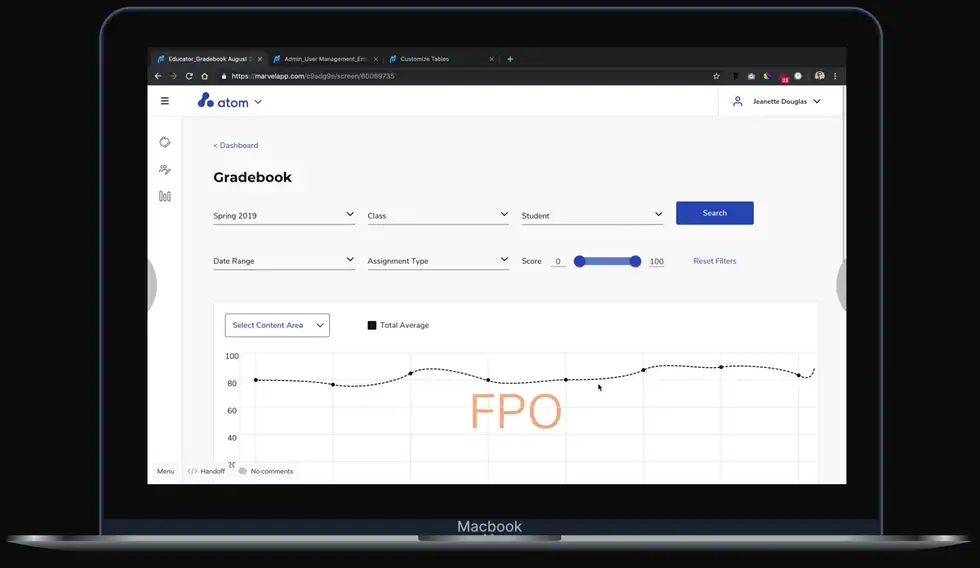Expand the Spring 2019 term dropdown

coord(284,215)
